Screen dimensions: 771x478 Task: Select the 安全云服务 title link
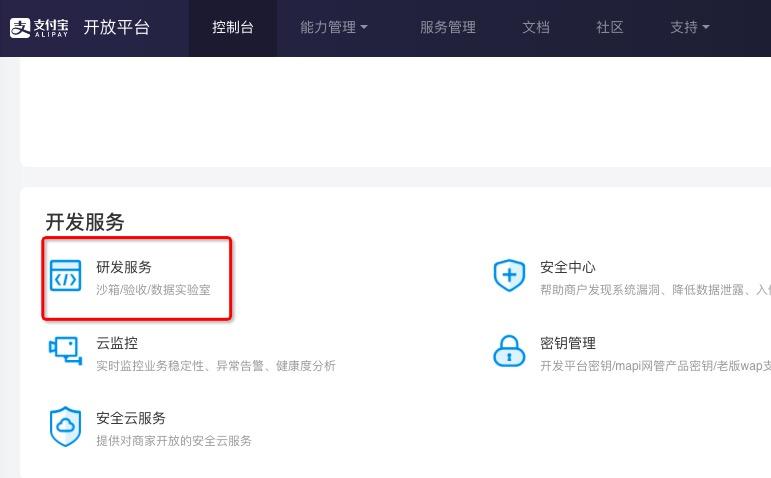[131, 418]
